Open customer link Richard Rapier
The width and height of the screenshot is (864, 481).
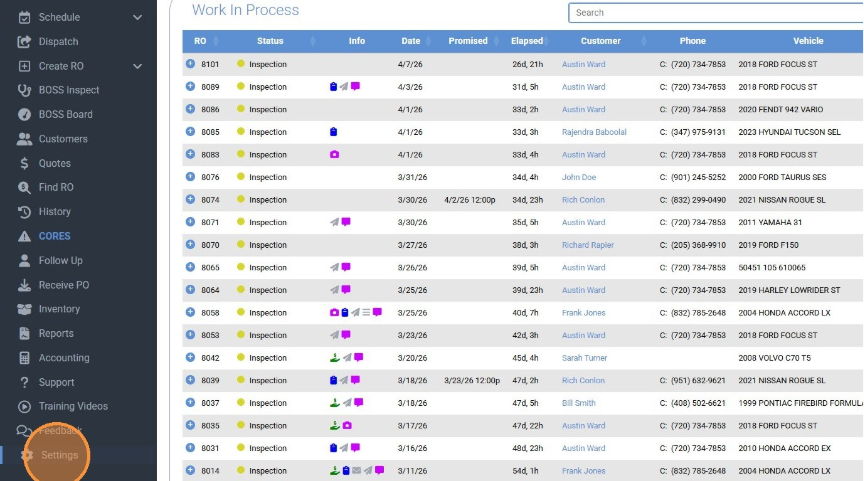(588, 245)
